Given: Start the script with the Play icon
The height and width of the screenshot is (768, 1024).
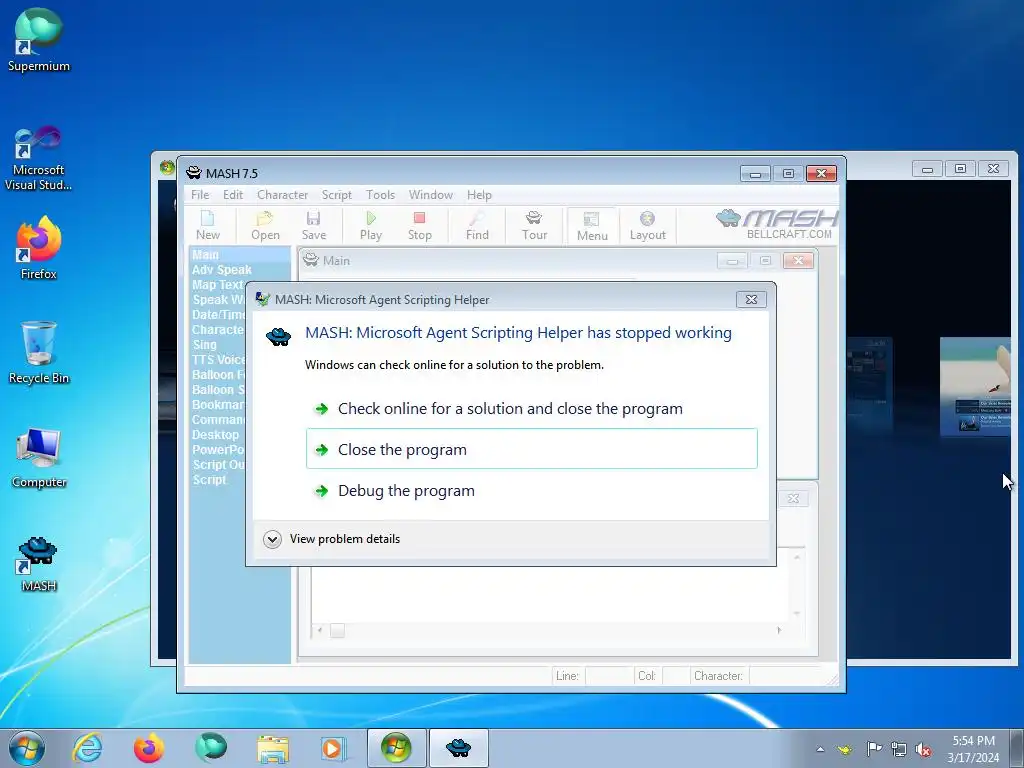Looking at the screenshot, I should (371, 225).
